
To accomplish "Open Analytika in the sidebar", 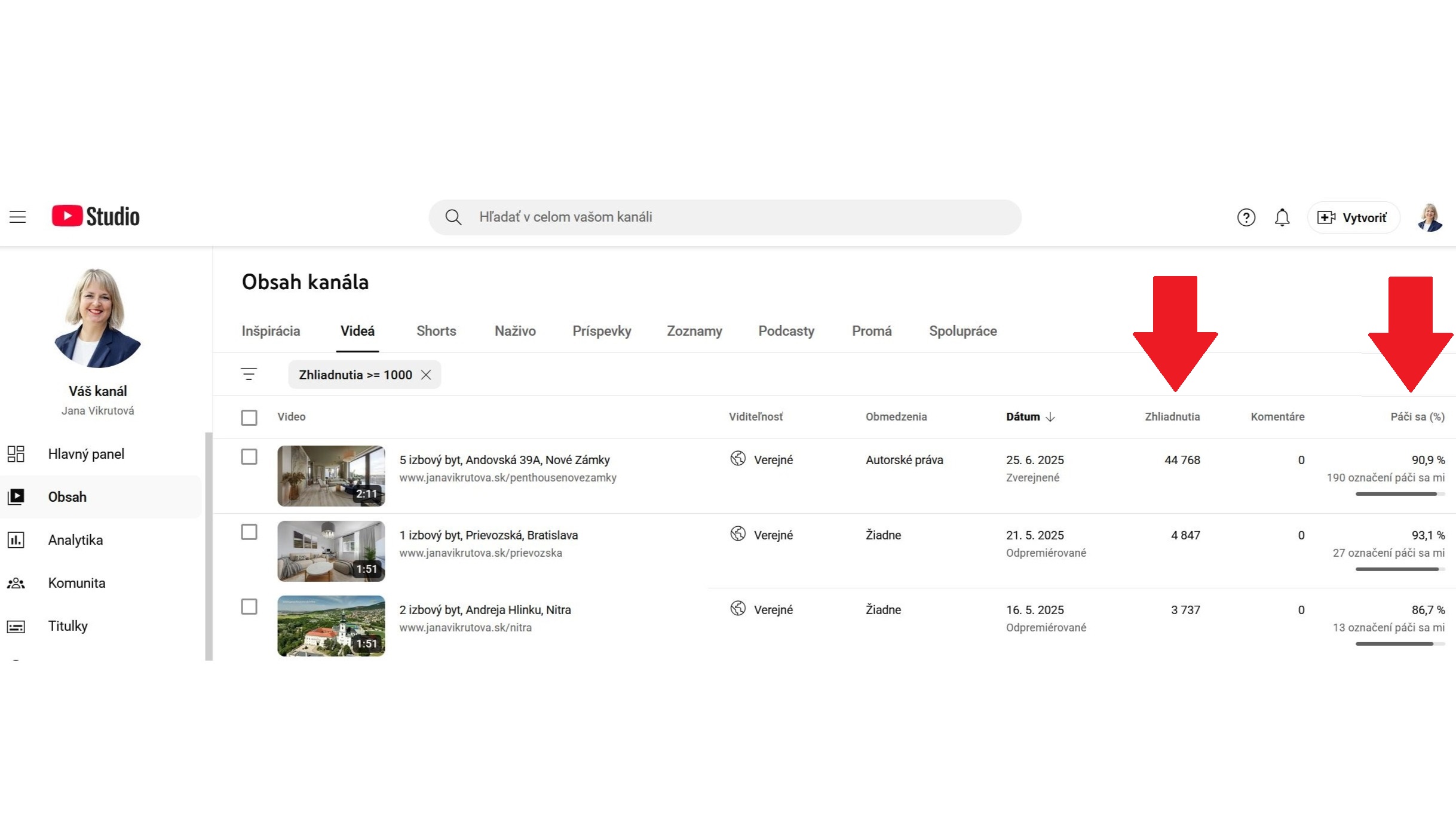I will click(75, 540).
